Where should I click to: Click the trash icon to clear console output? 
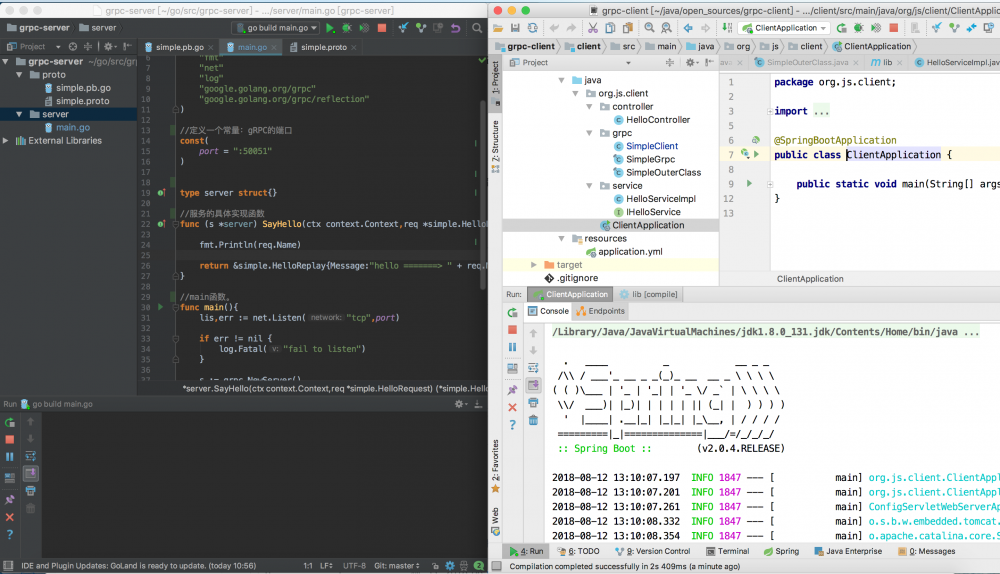pos(533,420)
